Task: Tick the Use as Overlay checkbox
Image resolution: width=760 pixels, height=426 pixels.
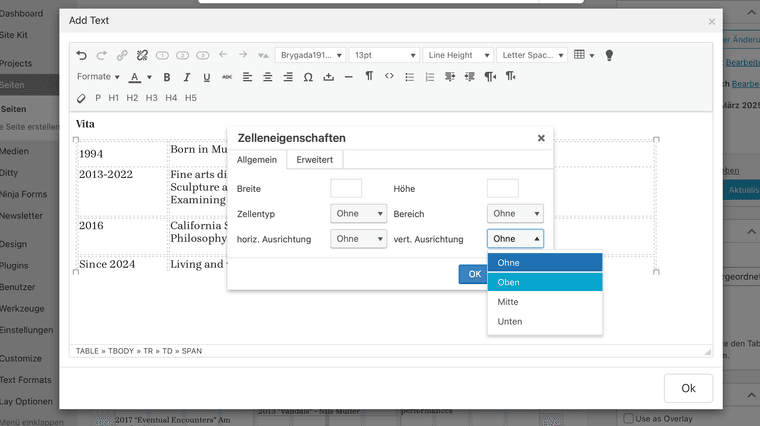Action: (626, 417)
